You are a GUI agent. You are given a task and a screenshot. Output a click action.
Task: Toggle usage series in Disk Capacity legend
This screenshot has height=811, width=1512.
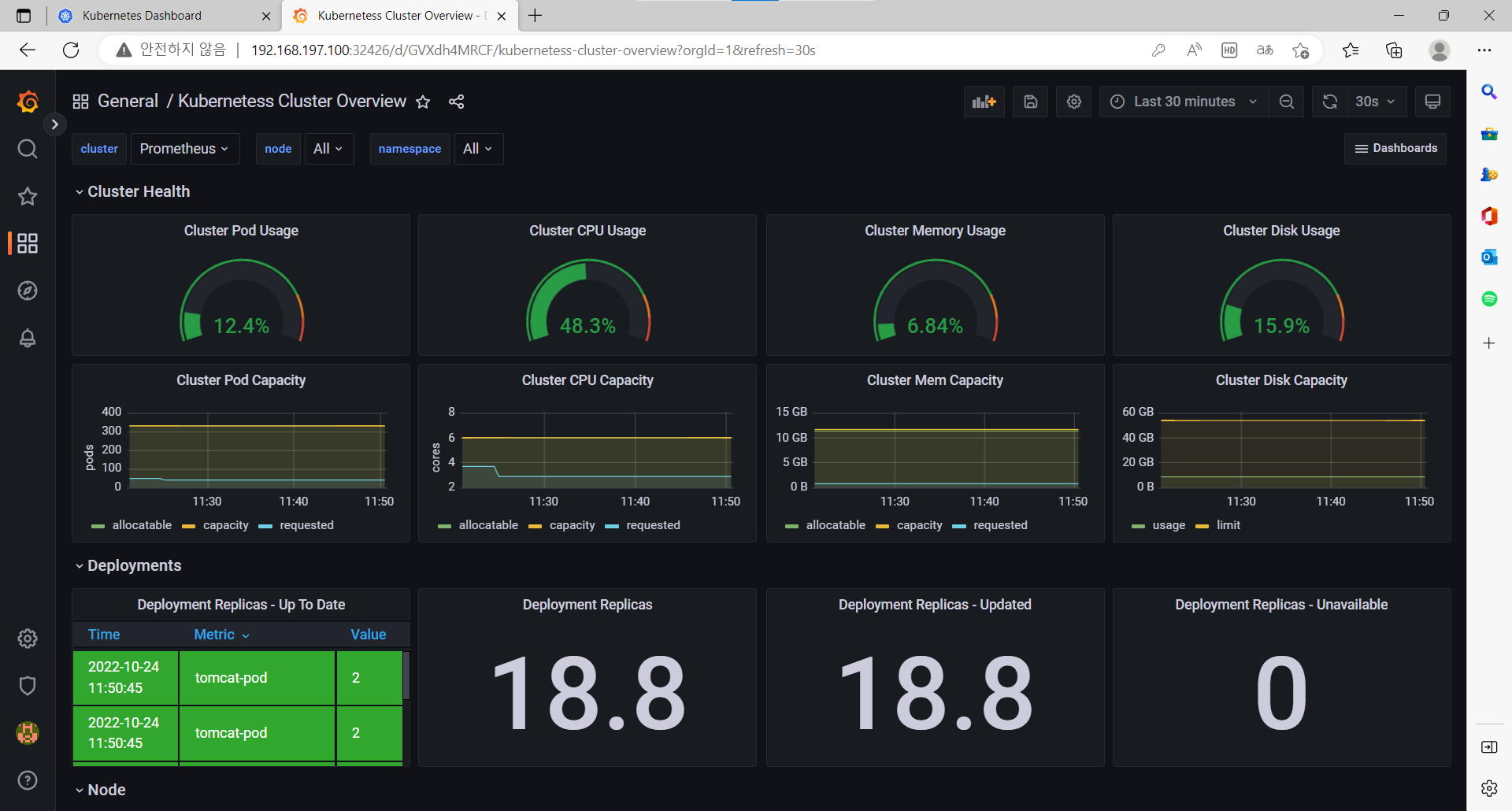click(1169, 525)
